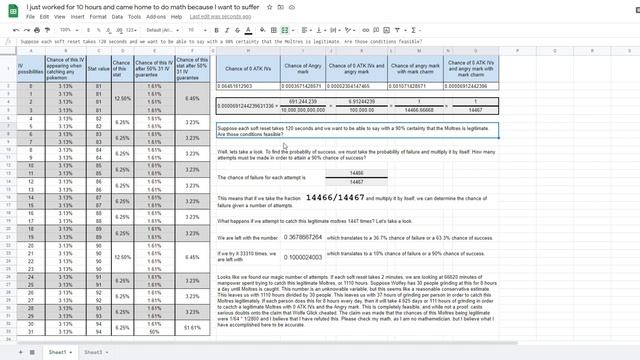Viewport: 640px width, 360px height.
Task: Open more number formats dropdown
Action: (131, 30)
